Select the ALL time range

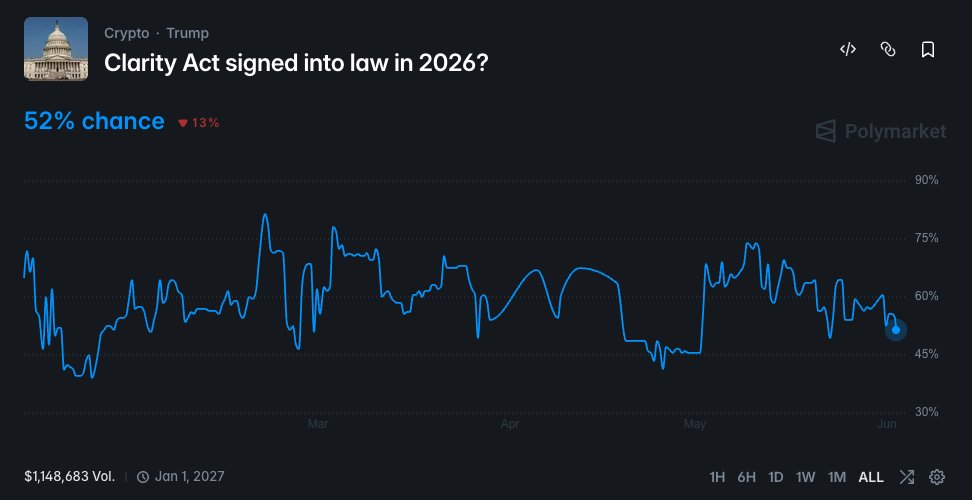click(871, 477)
